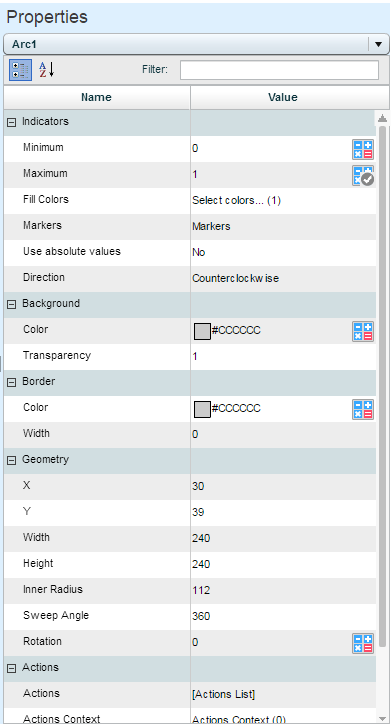
Task: Click the Direction Counterclockwise value
Action: tap(235, 278)
